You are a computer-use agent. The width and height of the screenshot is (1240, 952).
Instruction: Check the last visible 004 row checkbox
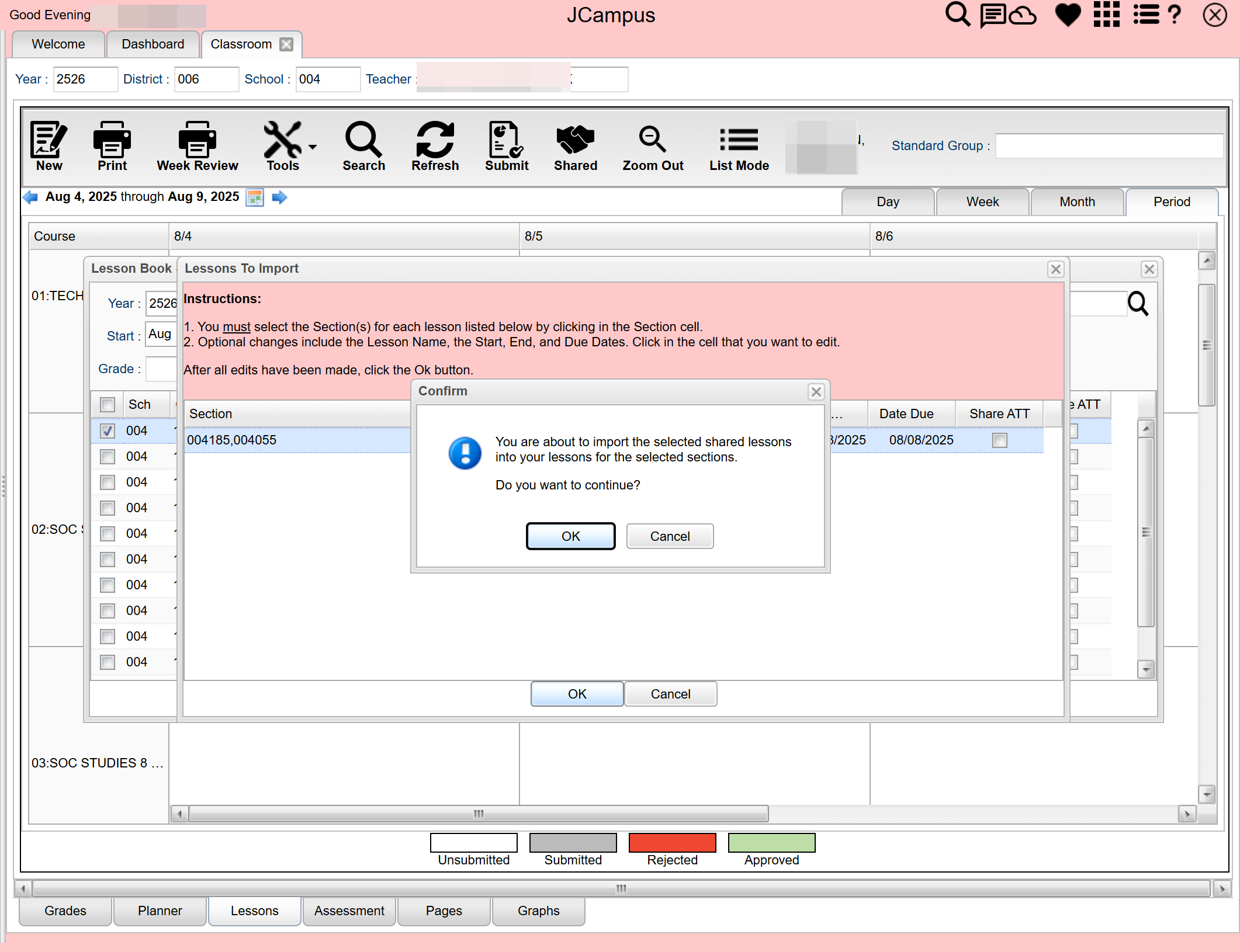[x=108, y=662]
